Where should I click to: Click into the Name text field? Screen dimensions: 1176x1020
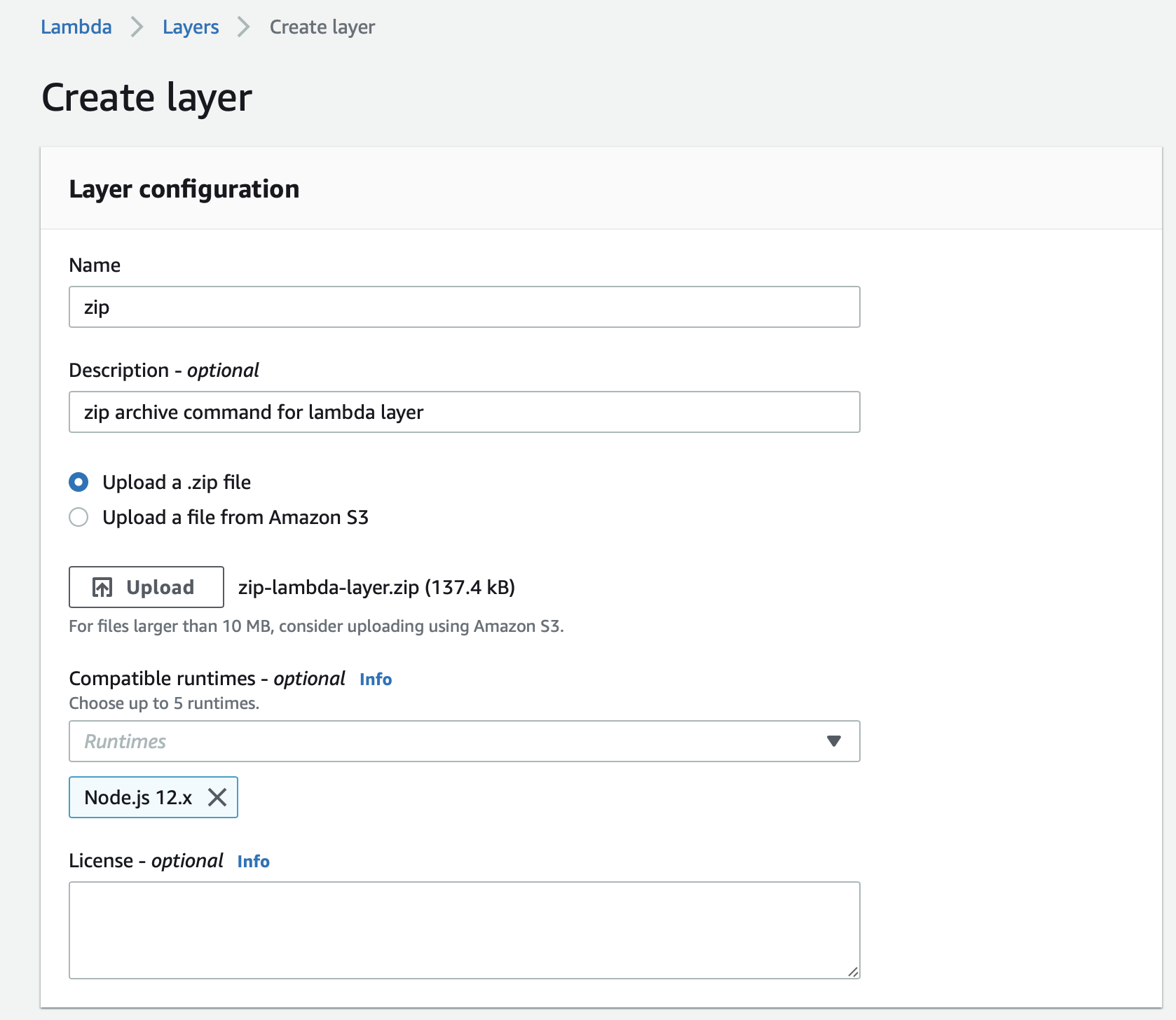(464, 307)
